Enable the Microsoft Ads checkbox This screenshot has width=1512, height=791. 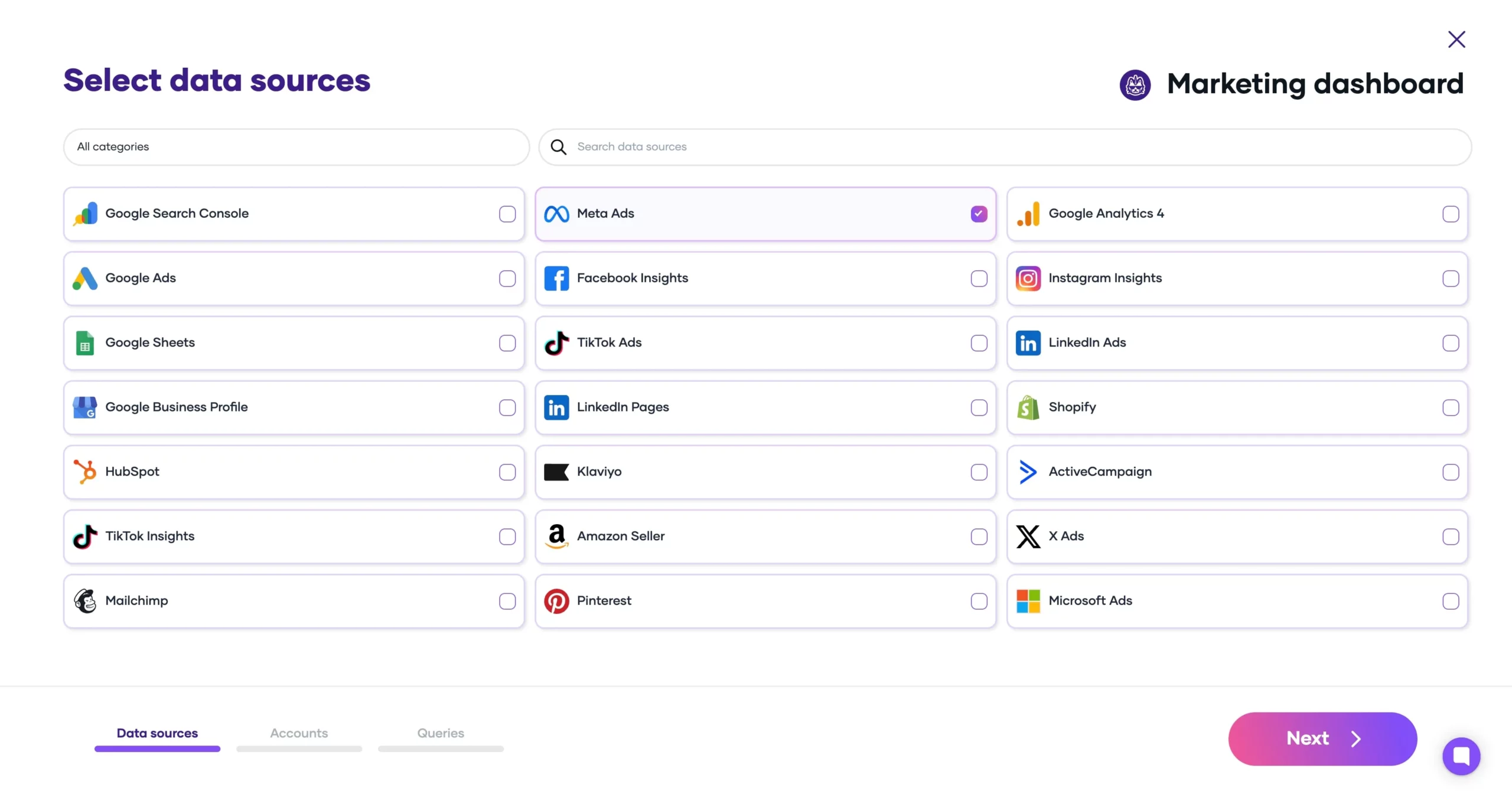coord(1451,601)
